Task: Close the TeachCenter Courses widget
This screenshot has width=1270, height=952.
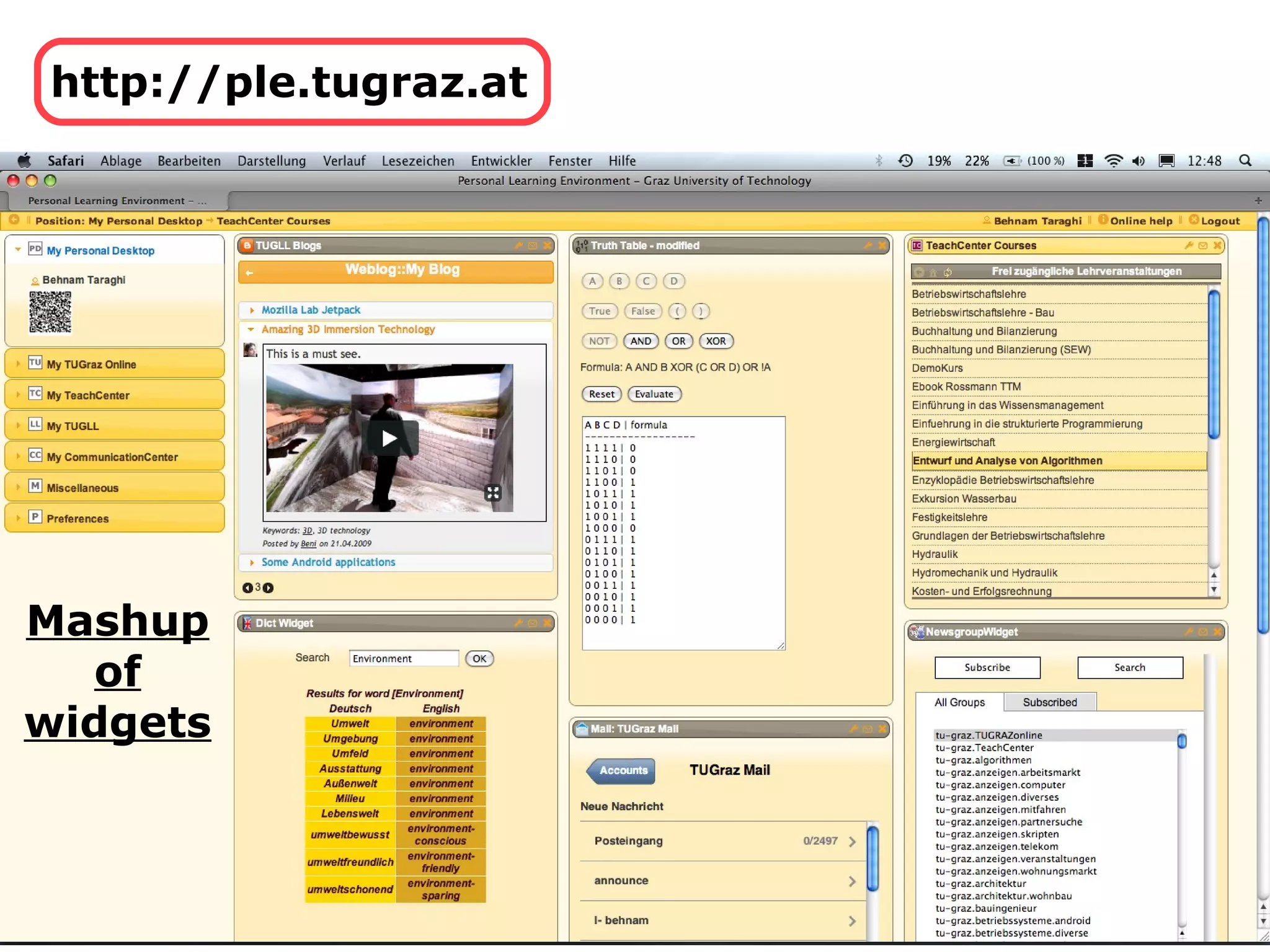Action: click(x=1217, y=245)
